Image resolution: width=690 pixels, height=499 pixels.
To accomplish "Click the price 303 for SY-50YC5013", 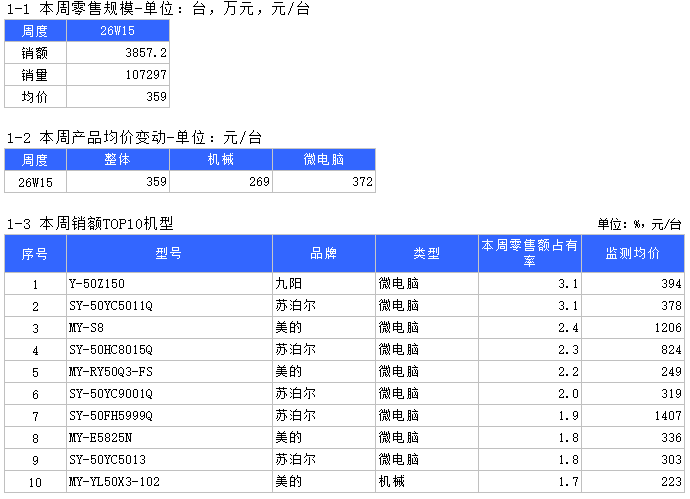I will (x=633, y=459).
